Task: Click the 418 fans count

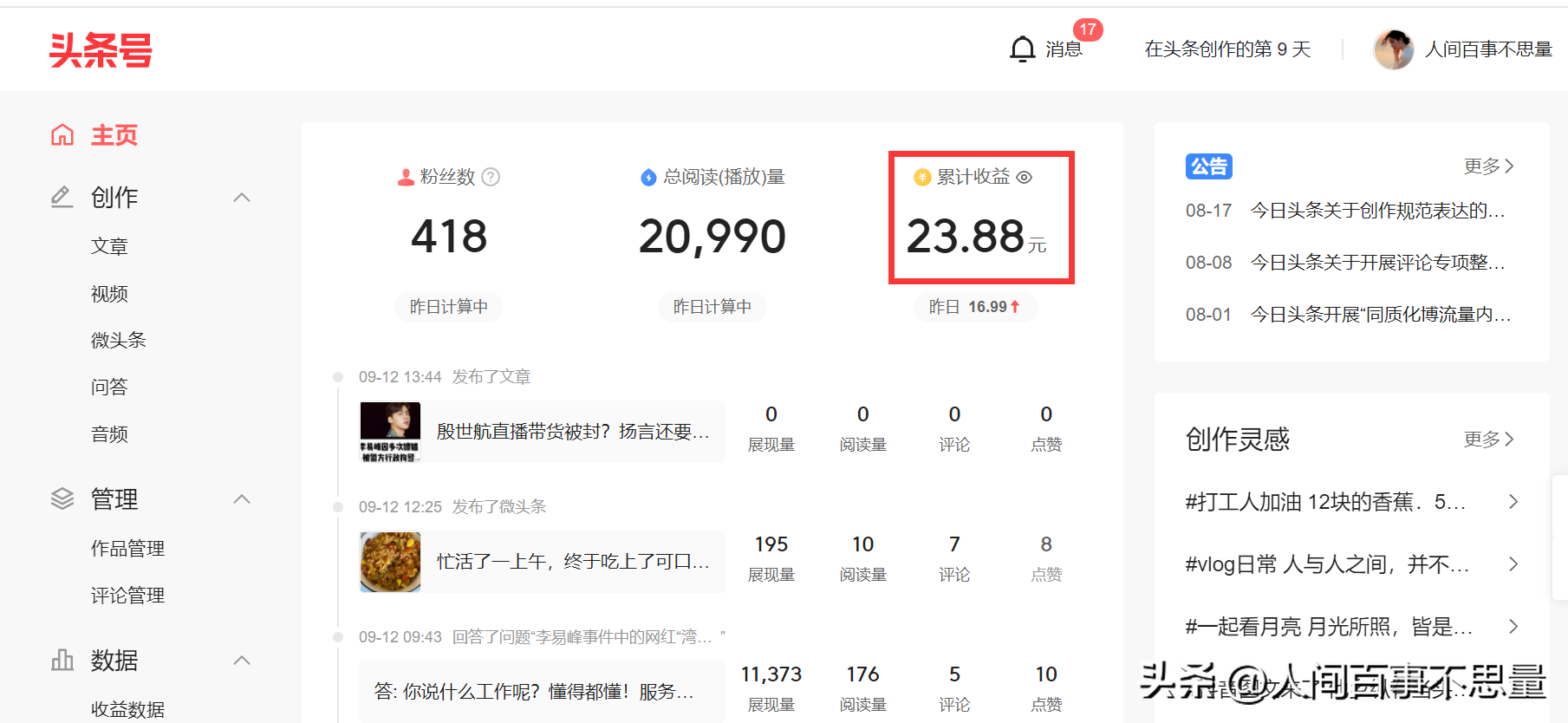Action: pyautogui.click(x=449, y=236)
